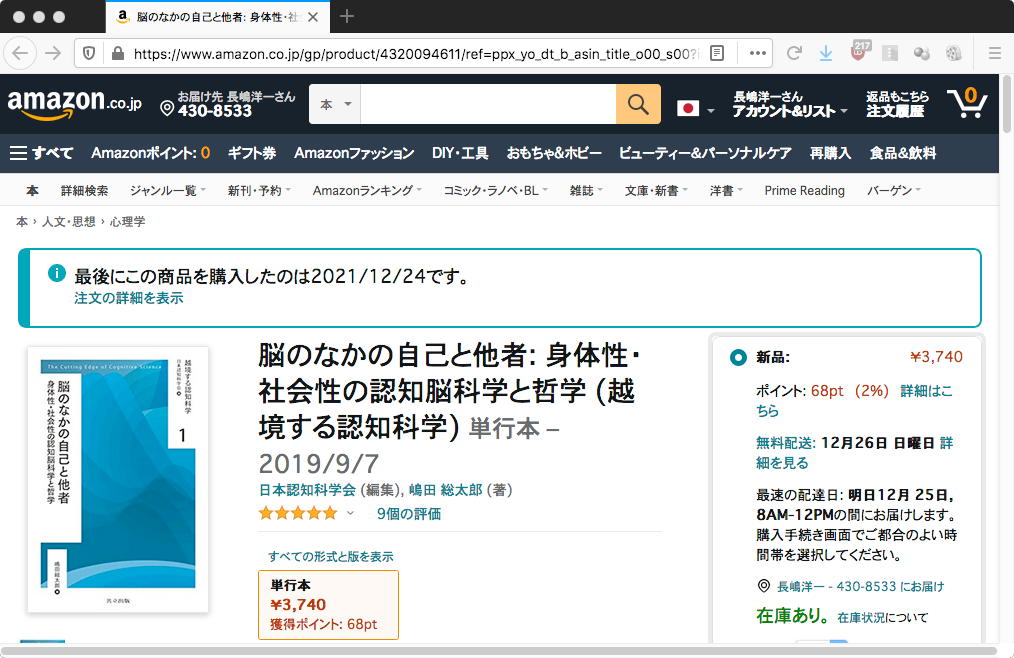Open rating breakdown chevron beside stars

350,514
